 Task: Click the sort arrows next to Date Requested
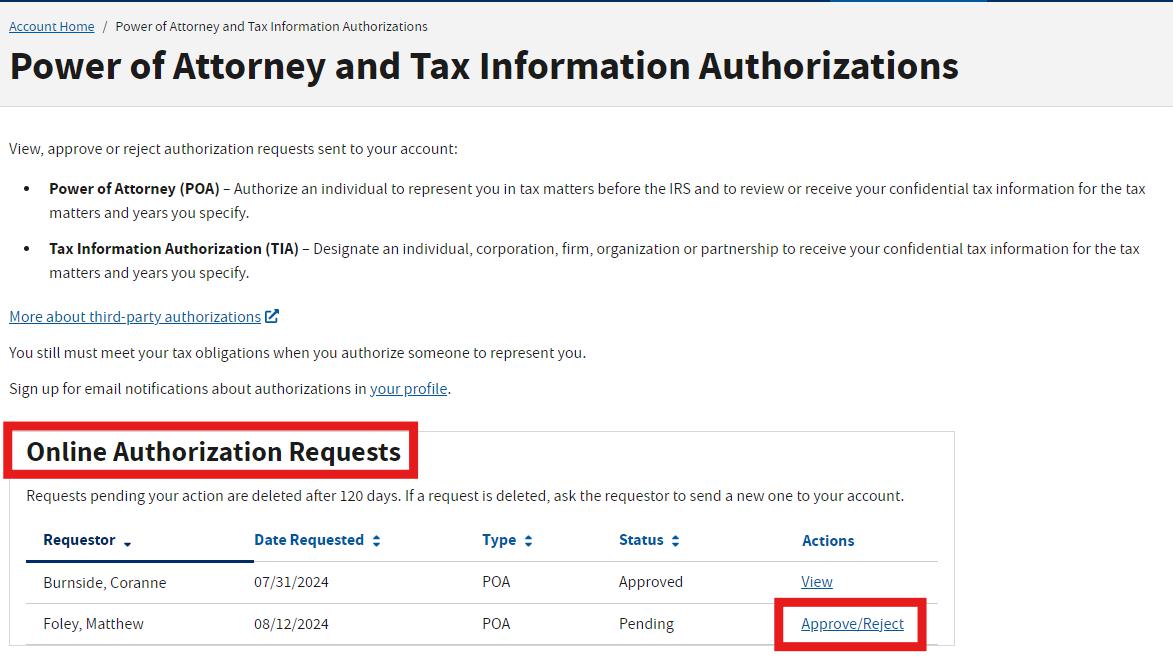pyautogui.click(x=374, y=539)
